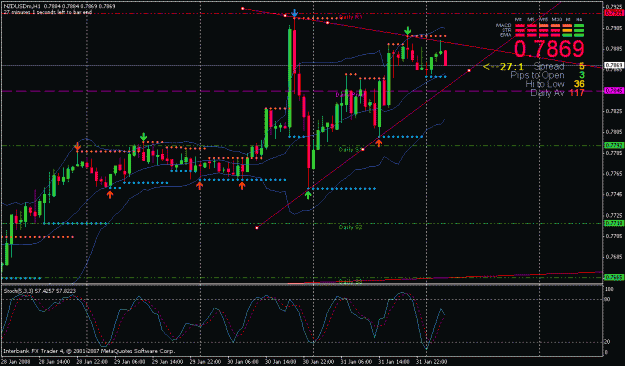Click the white marker at the upper trendline start

point(243,8)
